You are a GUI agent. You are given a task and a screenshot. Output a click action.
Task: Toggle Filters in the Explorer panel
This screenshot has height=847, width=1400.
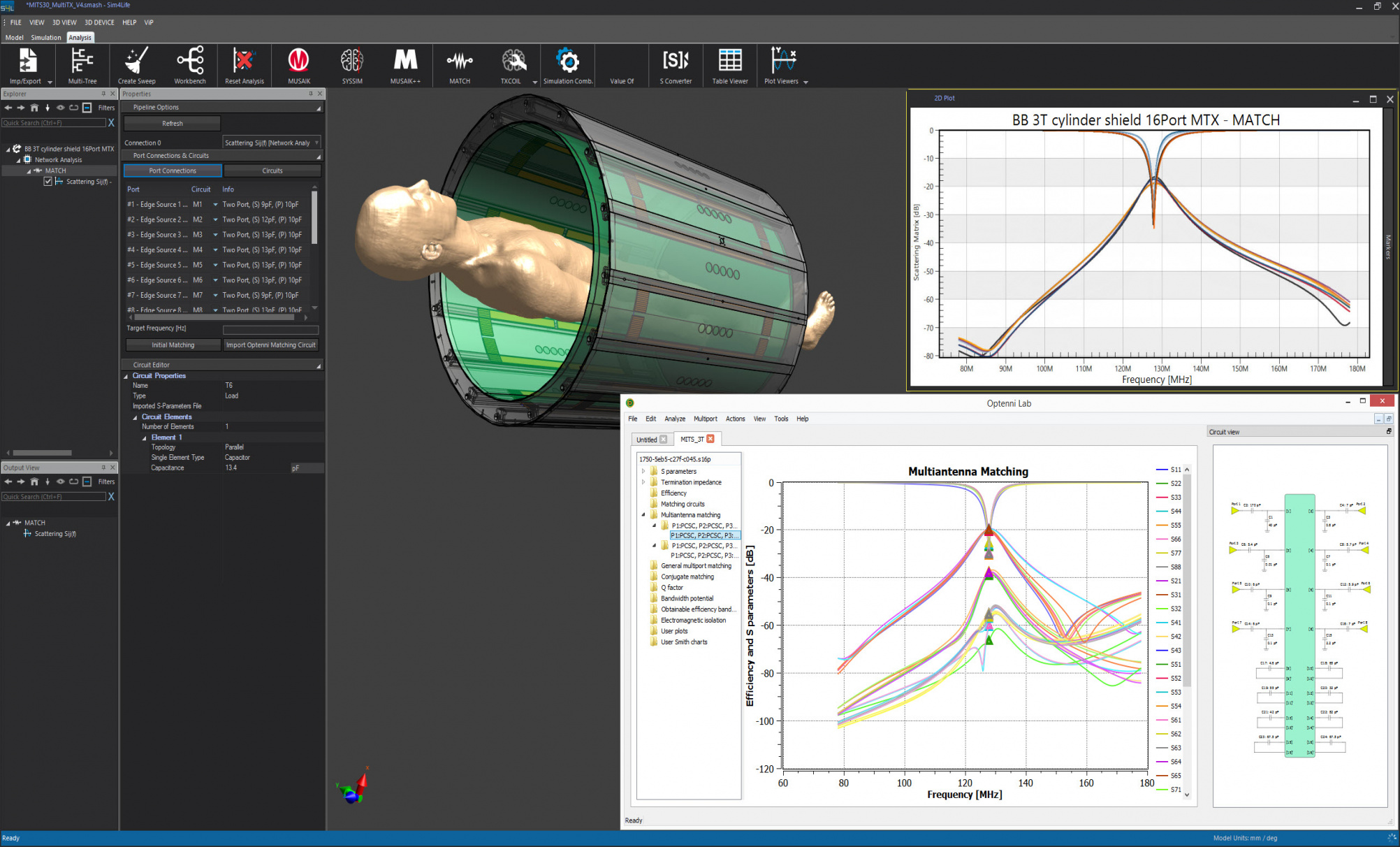coord(105,108)
